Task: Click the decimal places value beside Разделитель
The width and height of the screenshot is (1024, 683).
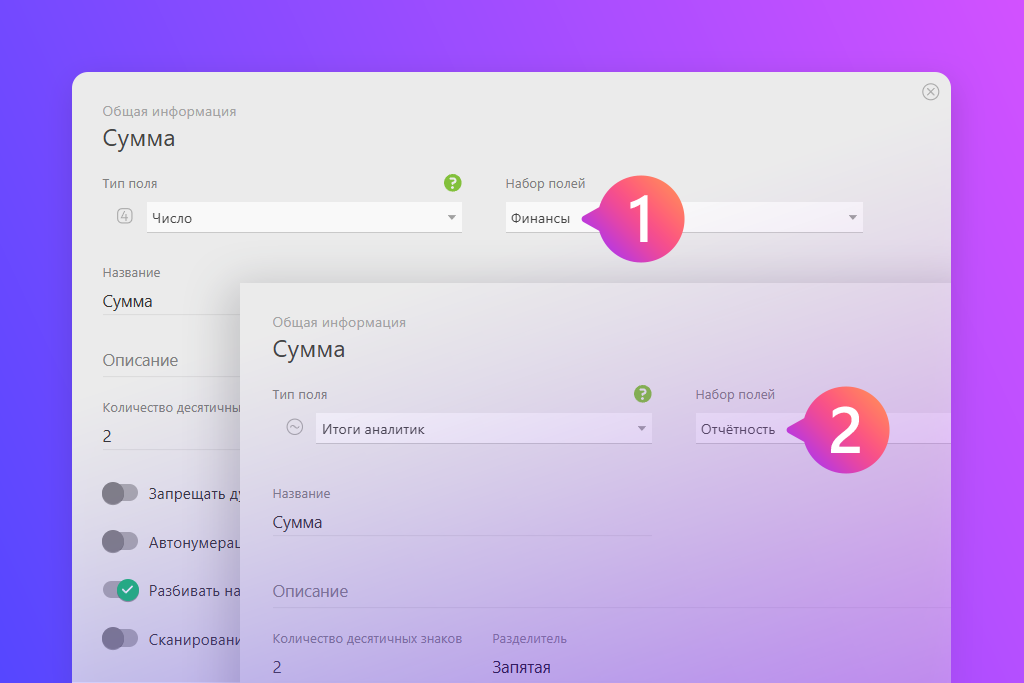Action: 278,667
